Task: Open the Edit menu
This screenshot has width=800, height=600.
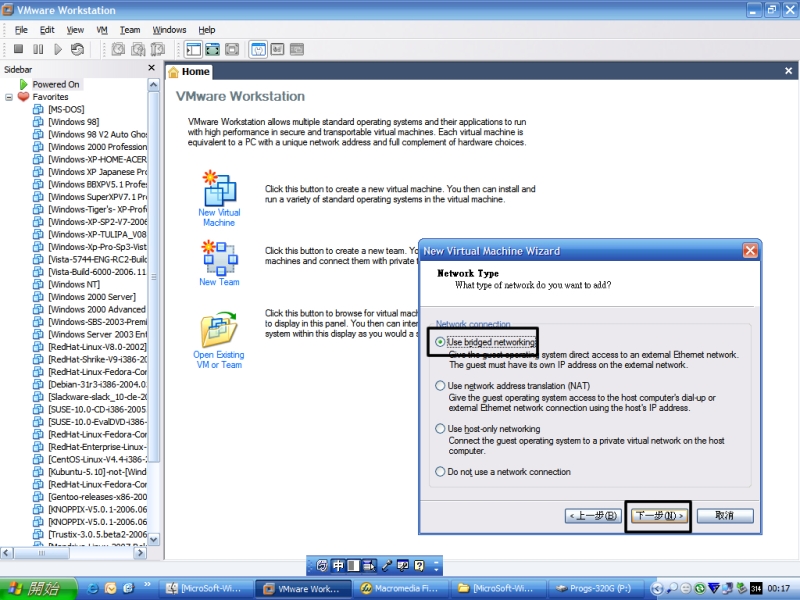Action: tap(47, 30)
